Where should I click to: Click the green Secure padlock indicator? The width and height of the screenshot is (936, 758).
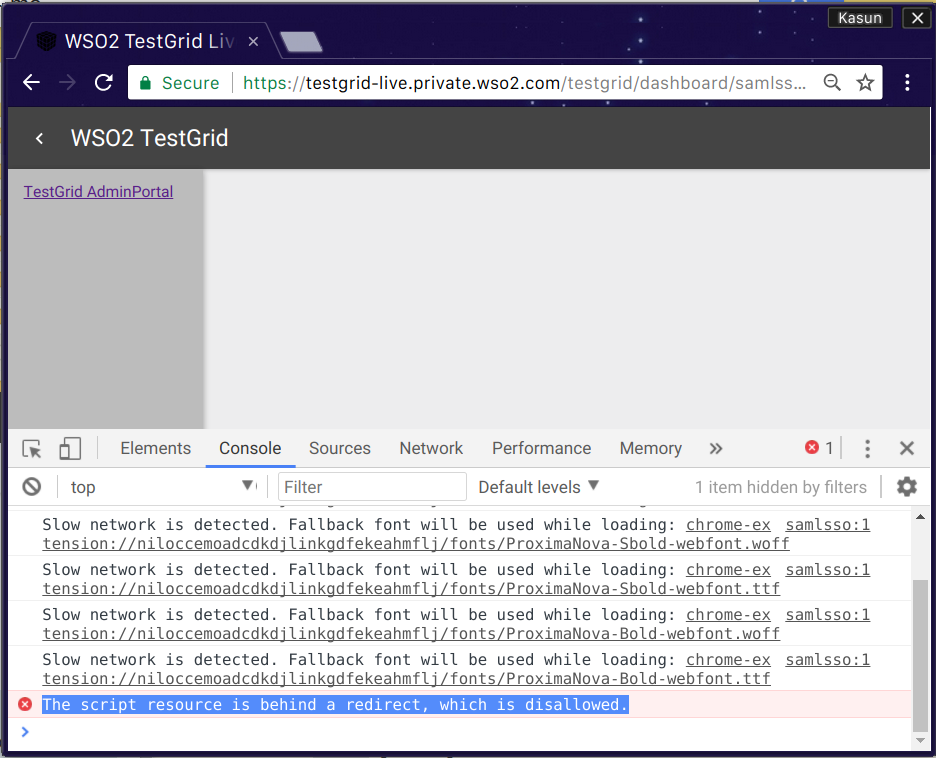coord(179,82)
